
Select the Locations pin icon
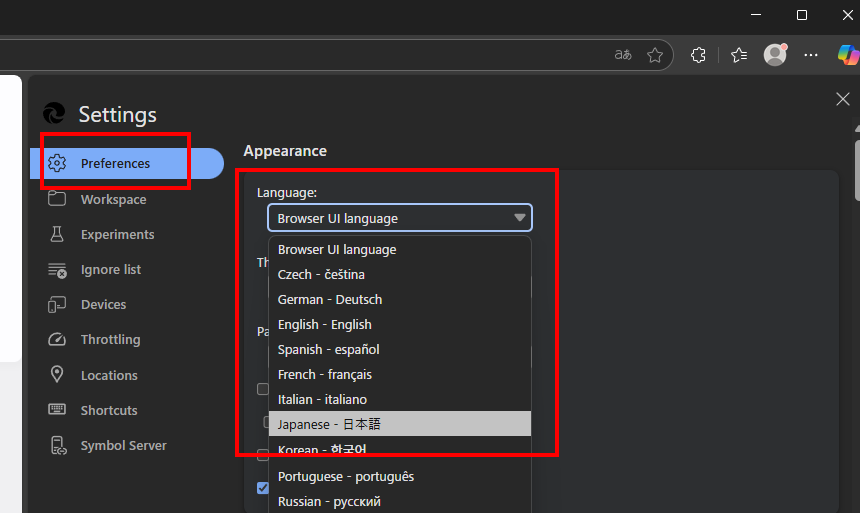[58, 375]
